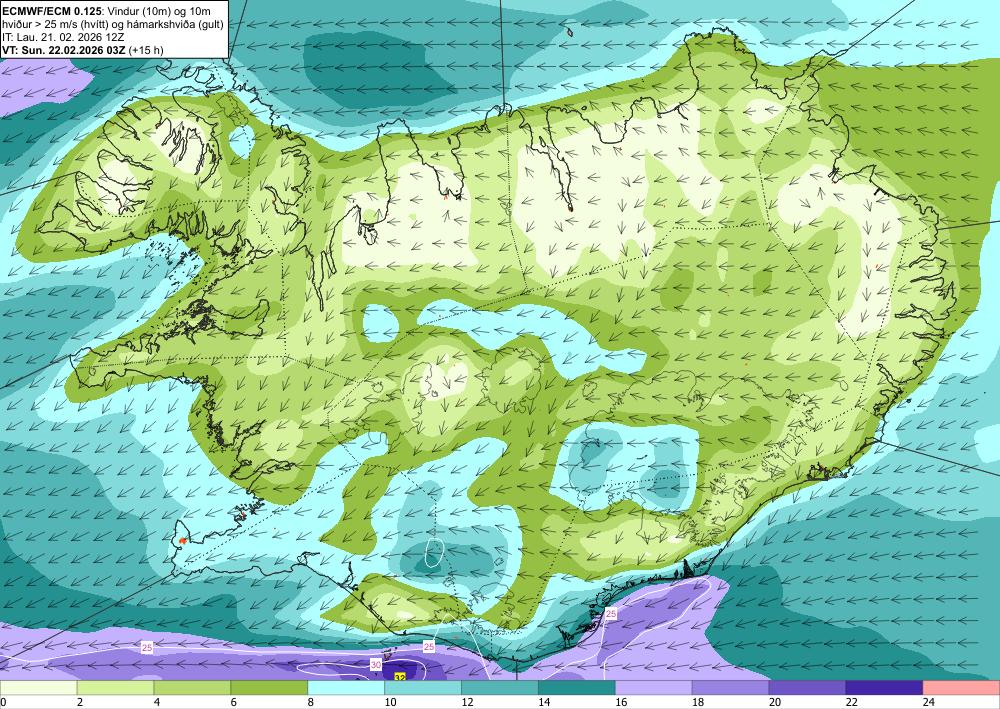Image resolution: width=1000 pixels, height=709 pixels.
Task: Select the line 'hviður > 25 m/s (hvítt) og hámarkshviða (gult)'
Action: pyautogui.click(x=113, y=24)
